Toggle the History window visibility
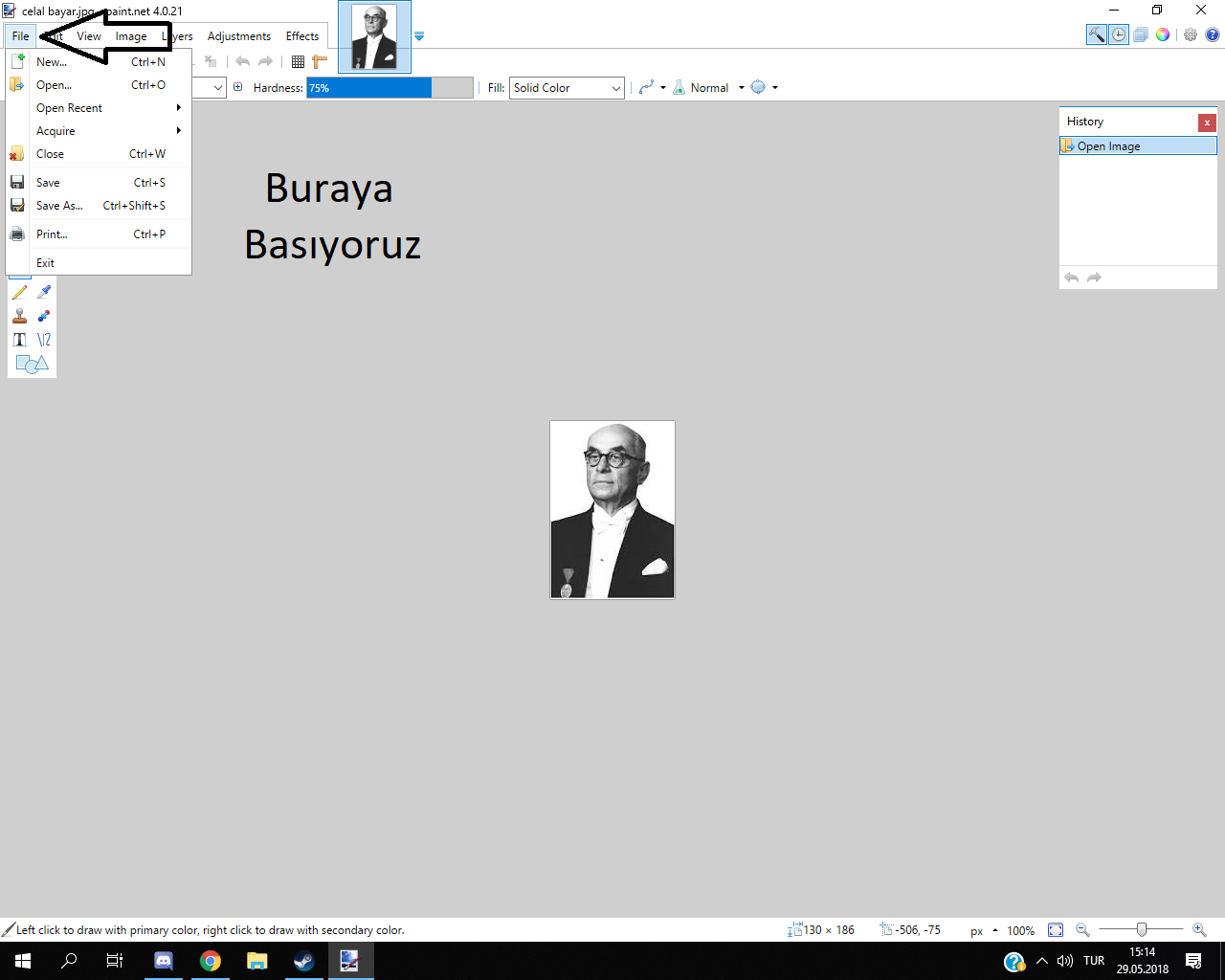1225x980 pixels. (x=1118, y=34)
